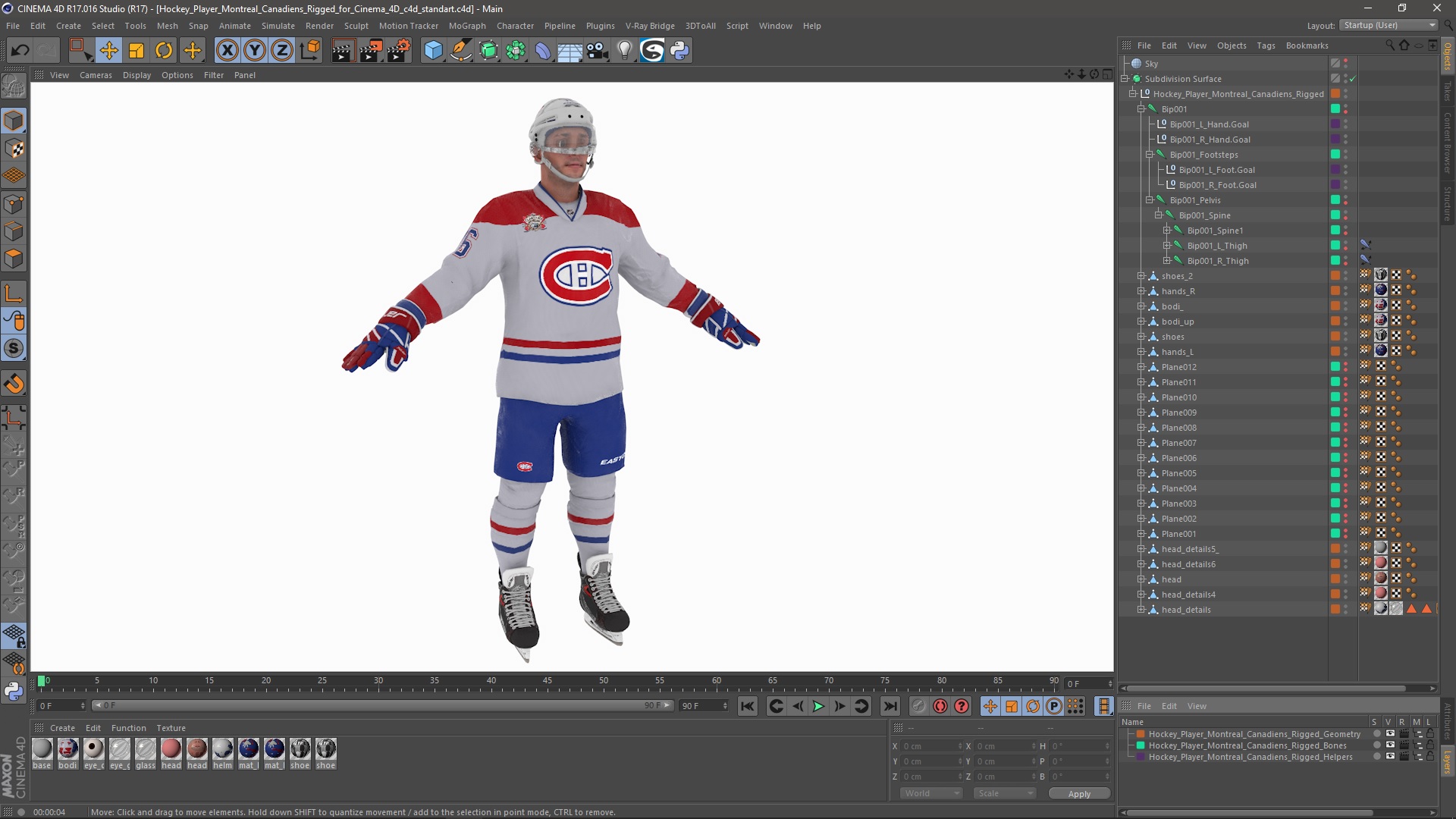Toggle Y axis lock icon
1456x819 pixels.
pos(255,51)
